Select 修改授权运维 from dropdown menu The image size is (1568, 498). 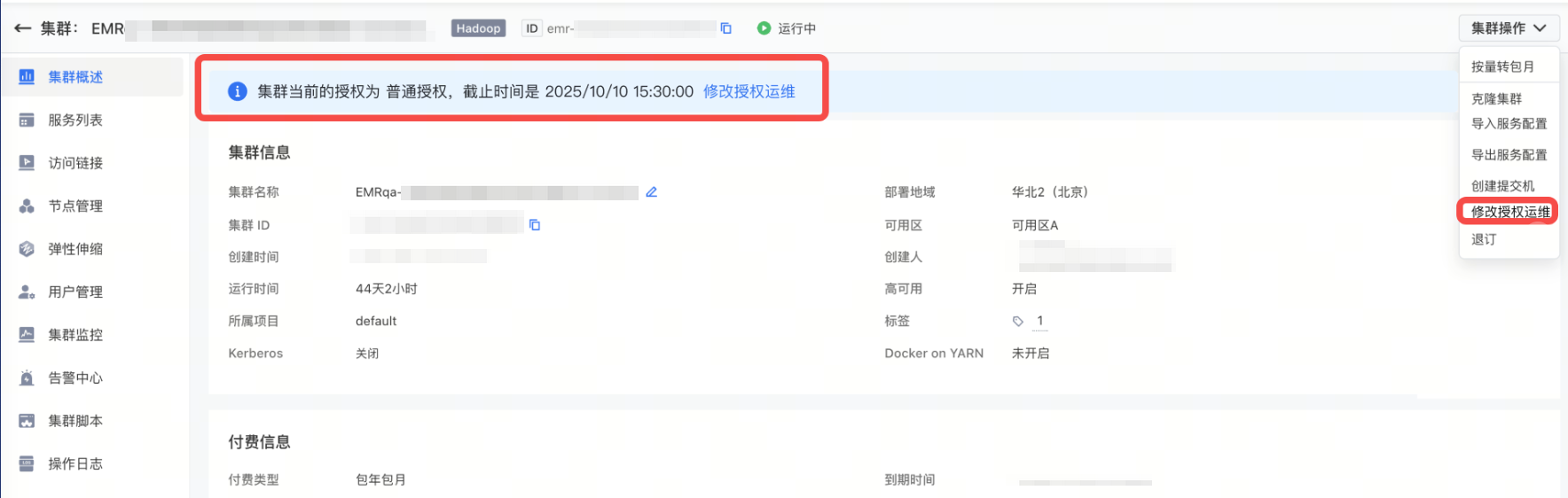[1510, 212]
